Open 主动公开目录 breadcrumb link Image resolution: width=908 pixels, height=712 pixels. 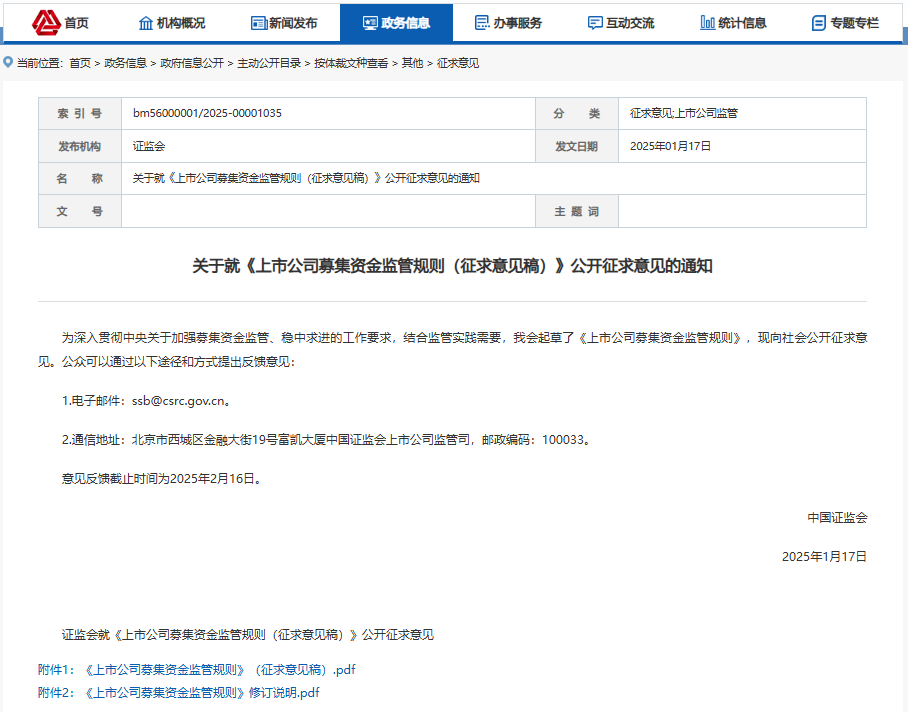point(269,62)
